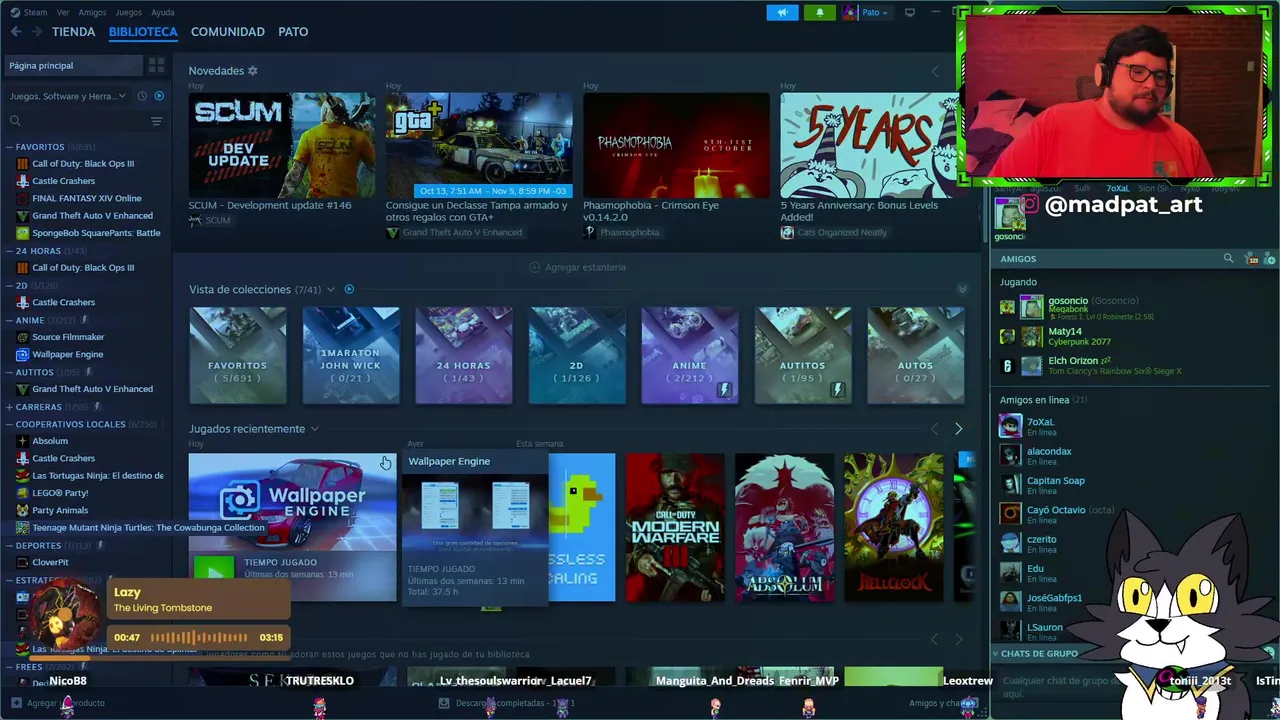The width and height of the screenshot is (1280, 720).
Task: Open the Vista de colecciones dropdown
Action: pos(330,290)
